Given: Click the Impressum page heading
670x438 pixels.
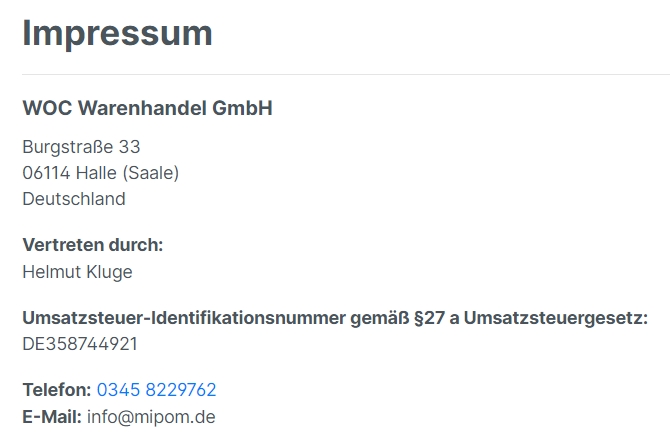Looking at the screenshot, I should click(118, 34).
